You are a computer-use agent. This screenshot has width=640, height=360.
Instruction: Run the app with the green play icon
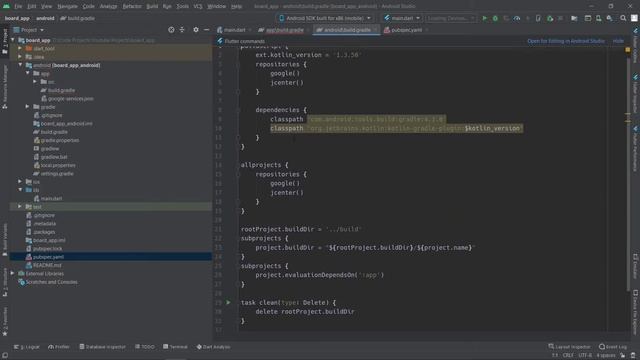(x=484, y=18)
